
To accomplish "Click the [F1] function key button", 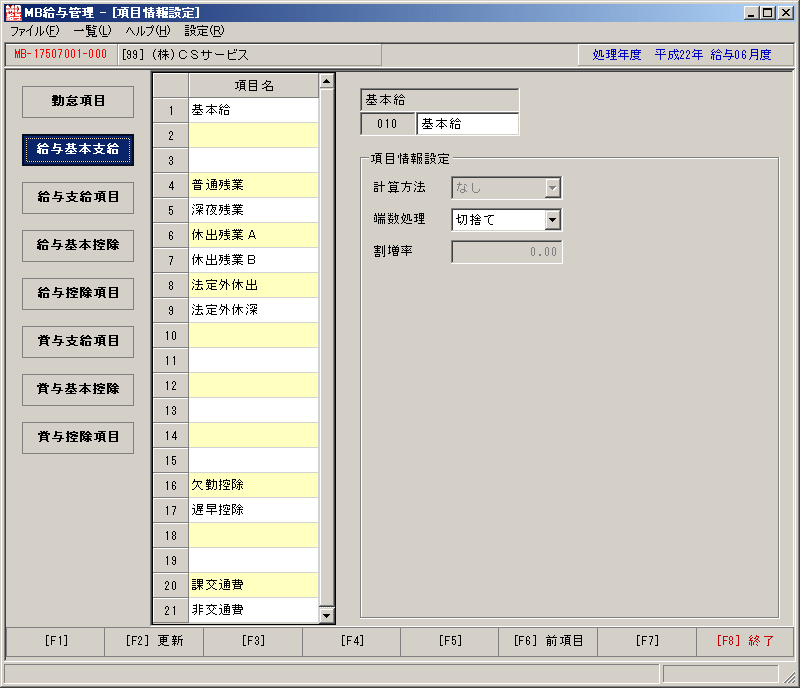I will (x=56, y=641).
